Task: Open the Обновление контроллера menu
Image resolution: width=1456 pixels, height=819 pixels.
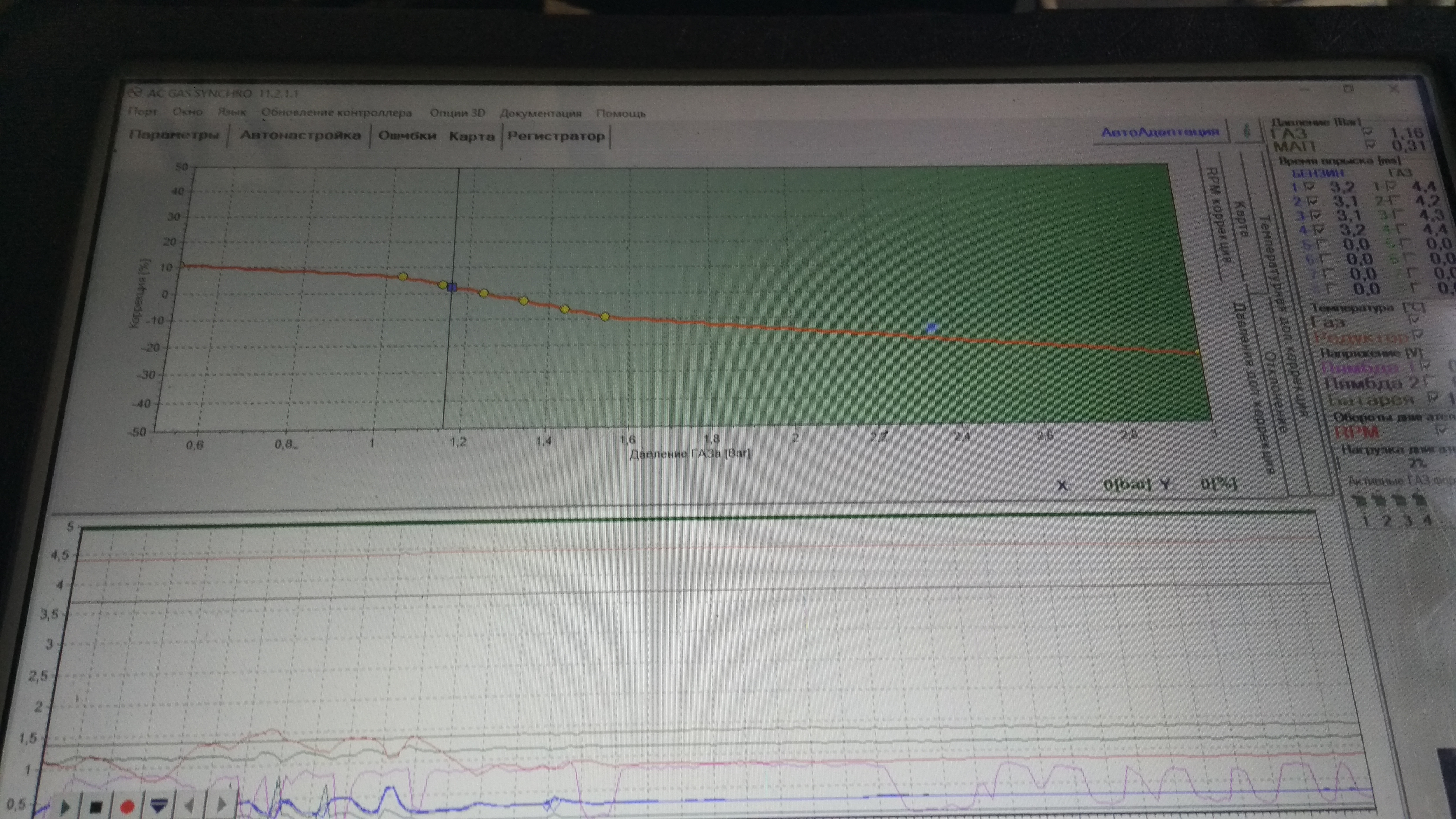Action: 336,113
